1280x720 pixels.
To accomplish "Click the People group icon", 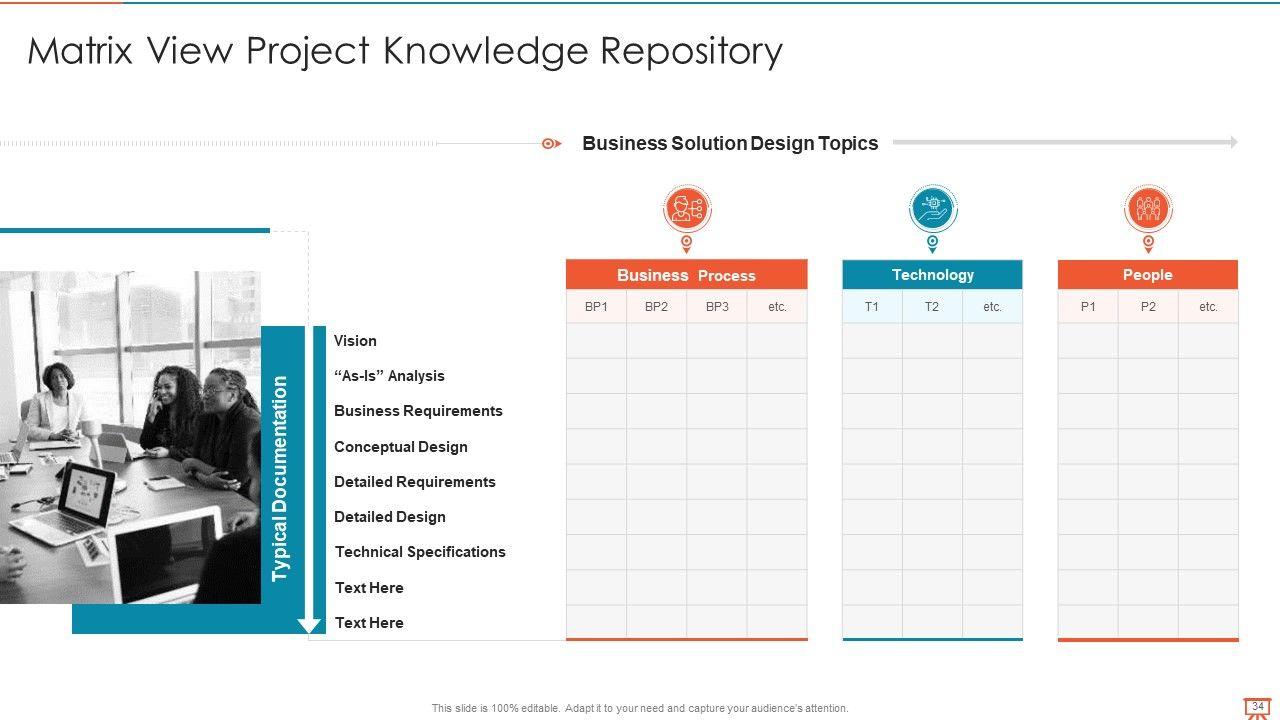I will tap(1148, 209).
